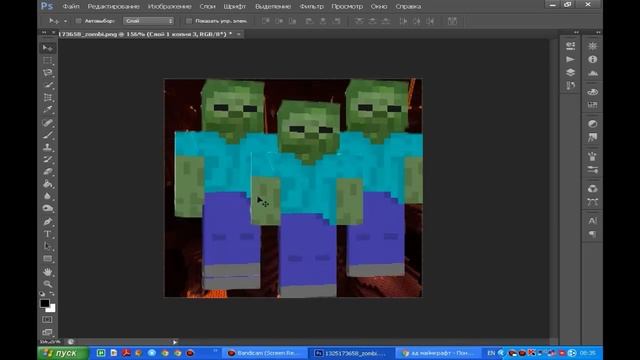Open the Swatches panel icon
Screen dimensions: 640x360
(x=593, y=105)
